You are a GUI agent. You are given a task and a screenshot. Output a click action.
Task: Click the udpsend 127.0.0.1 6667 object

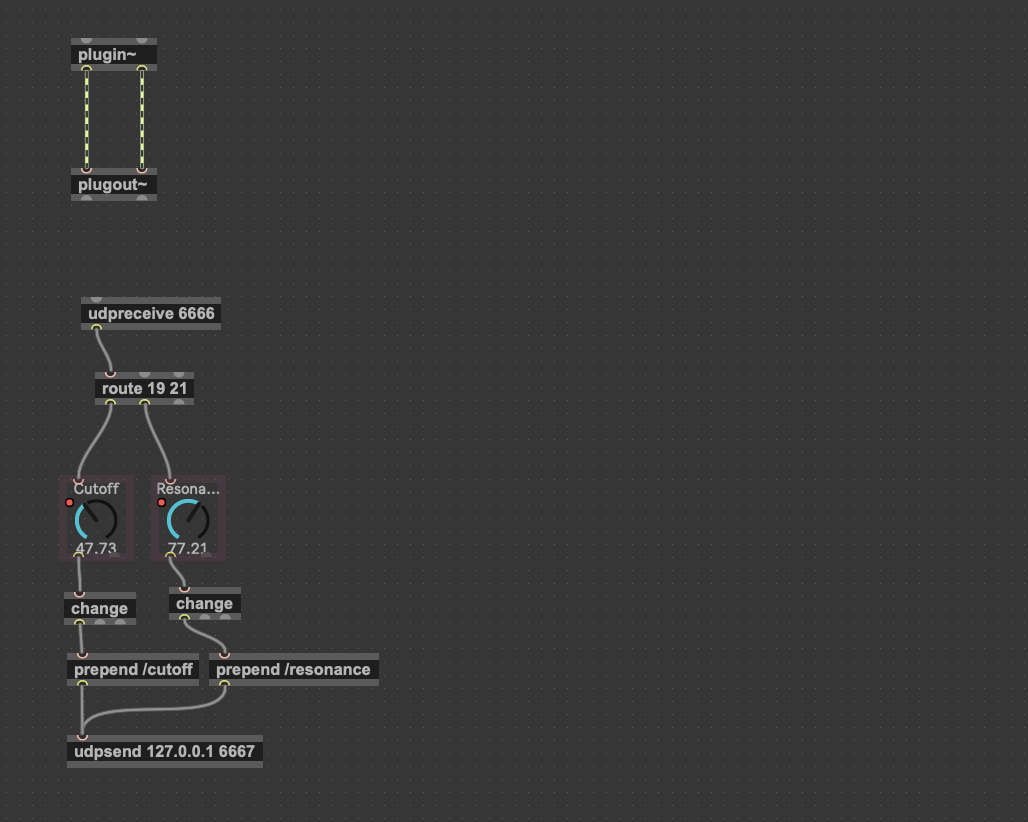[165, 751]
